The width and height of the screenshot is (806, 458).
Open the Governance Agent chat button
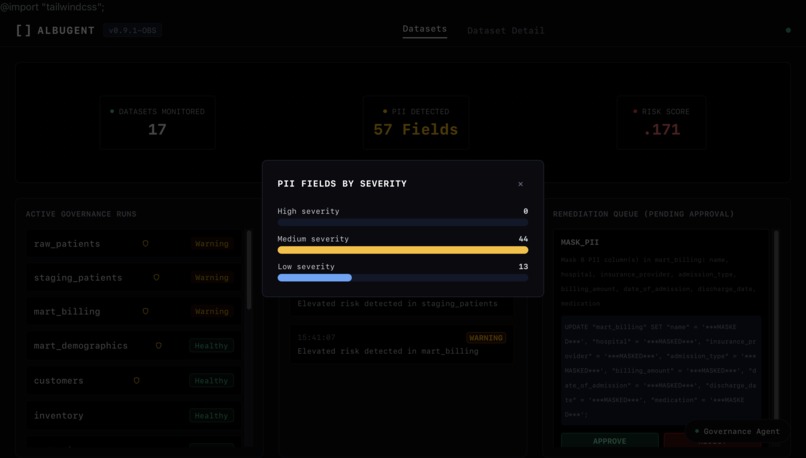tap(737, 432)
